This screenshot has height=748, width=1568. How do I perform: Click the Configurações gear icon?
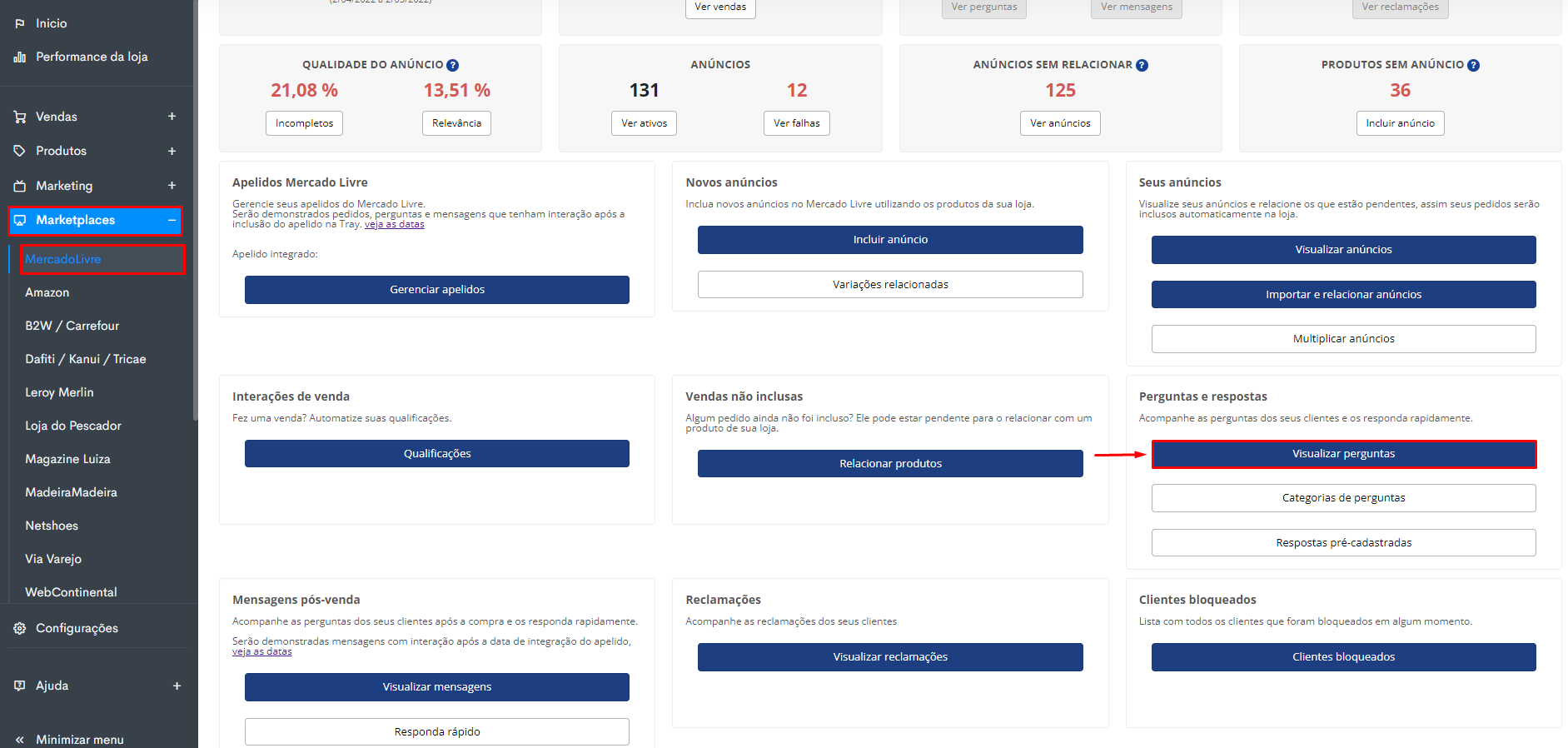click(x=20, y=628)
